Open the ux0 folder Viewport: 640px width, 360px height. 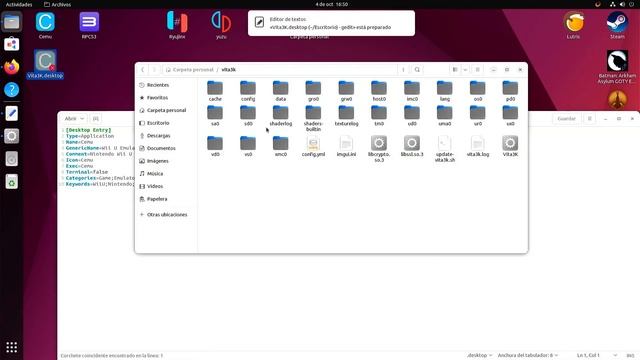point(510,116)
